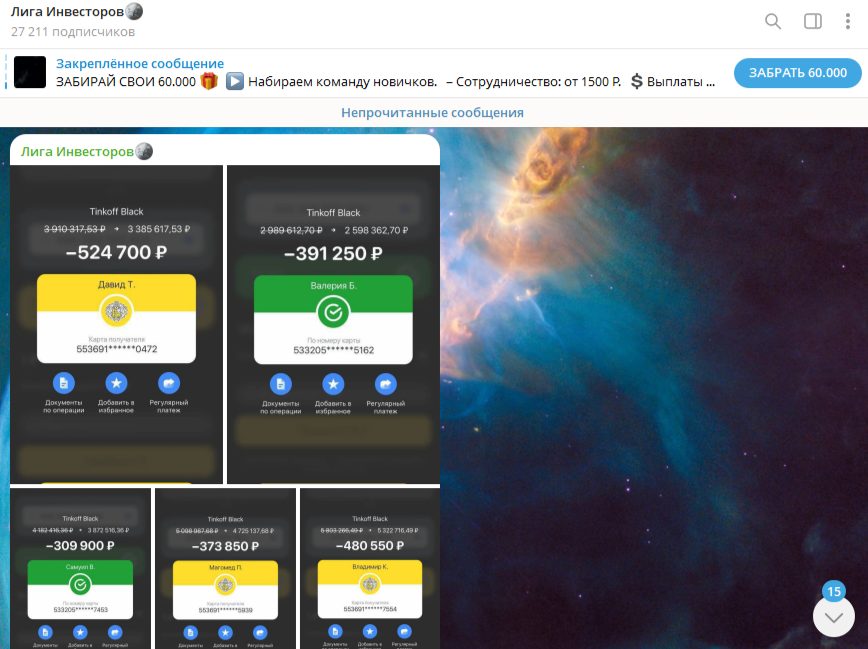Click the star icon in −480 550 ₽ screenshot
Image resolution: width=868 pixels, height=649 pixels.
click(x=370, y=632)
